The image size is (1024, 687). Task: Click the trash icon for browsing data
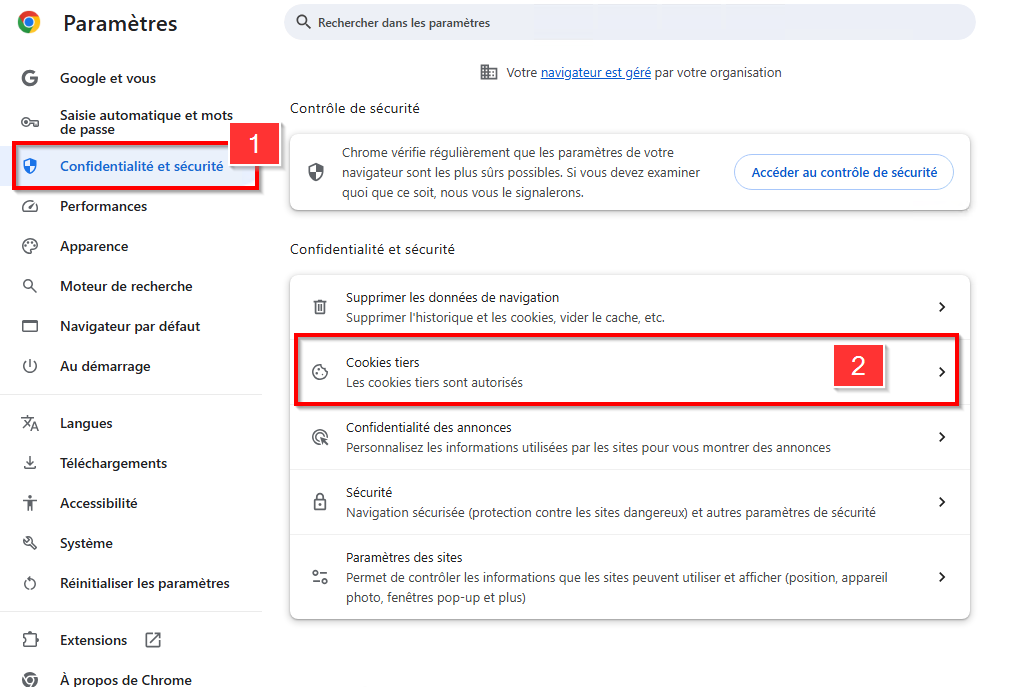coord(320,307)
